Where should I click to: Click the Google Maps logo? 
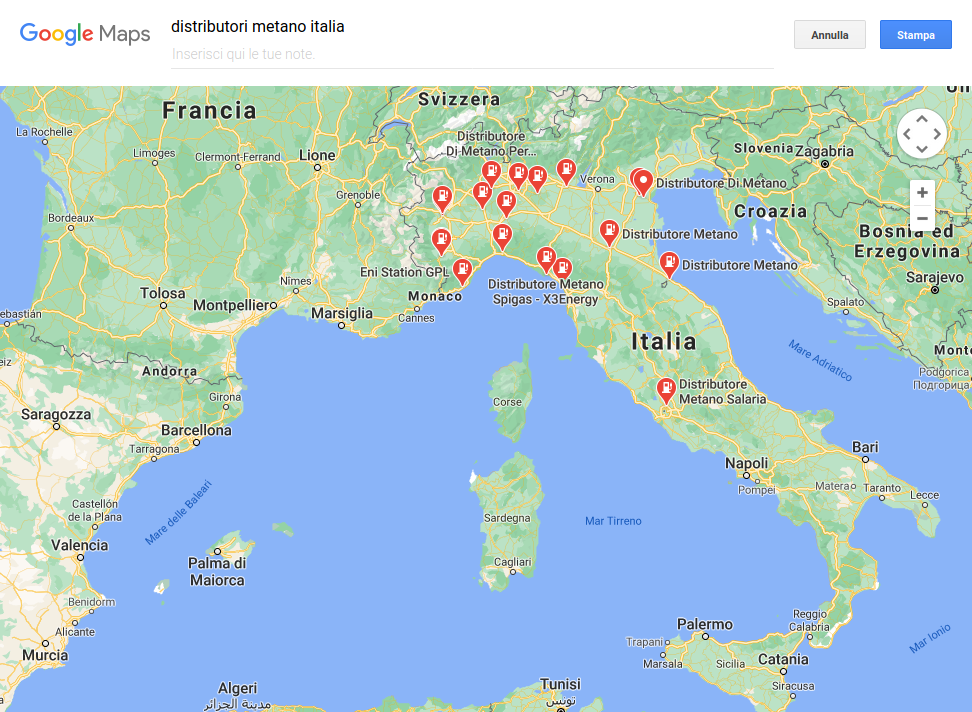[x=85, y=33]
